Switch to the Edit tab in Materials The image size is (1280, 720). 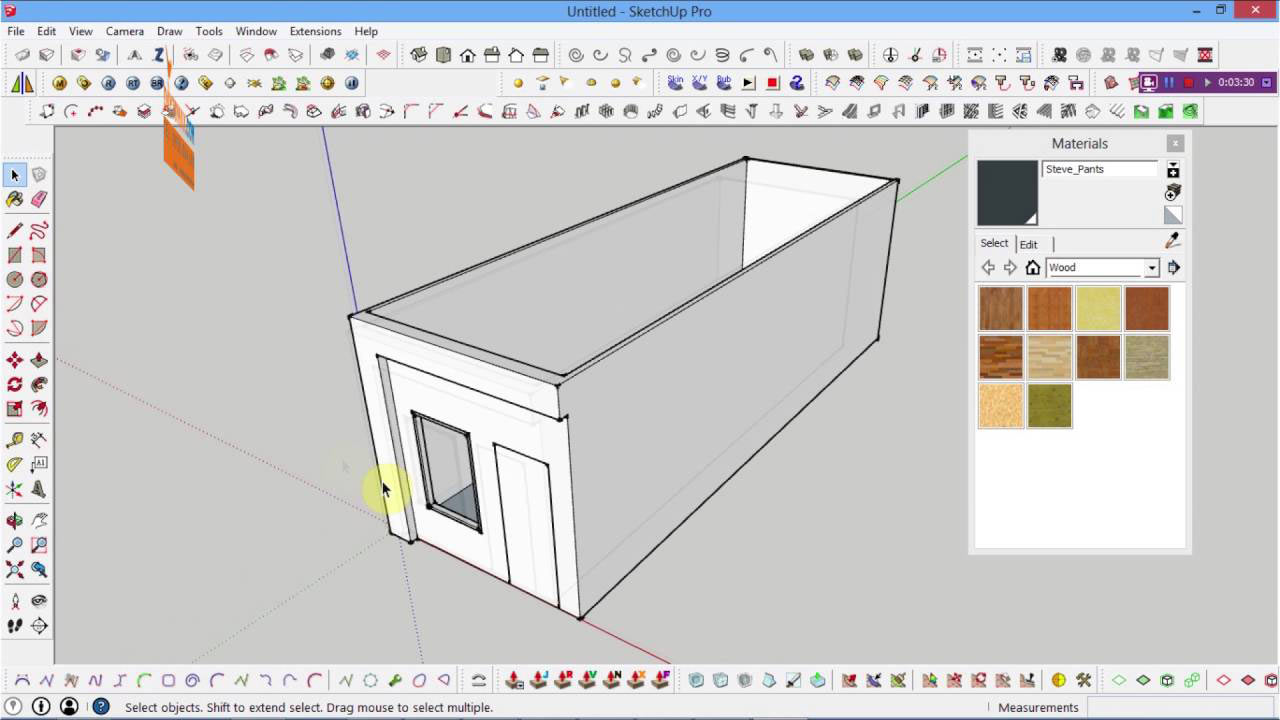pyautogui.click(x=1029, y=244)
